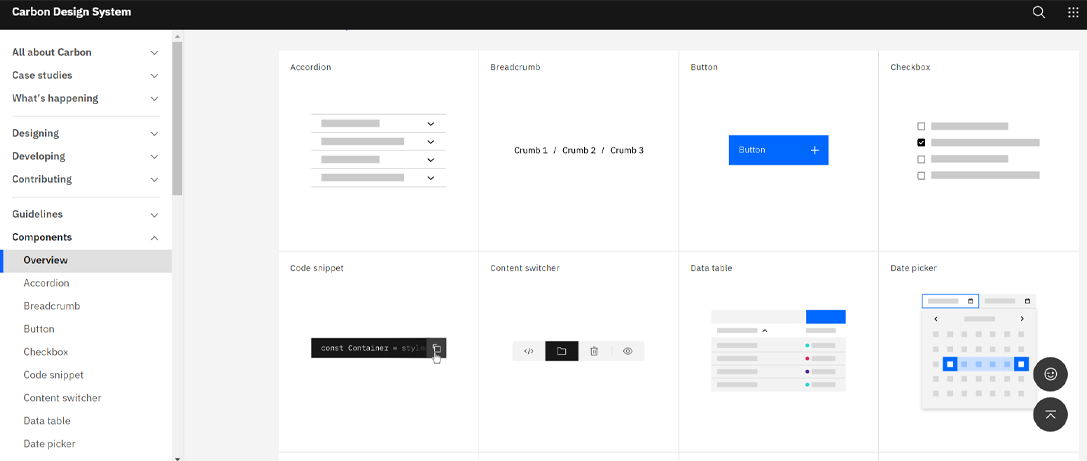
Task: Click the range start date in calendar
Action: (x=950, y=364)
